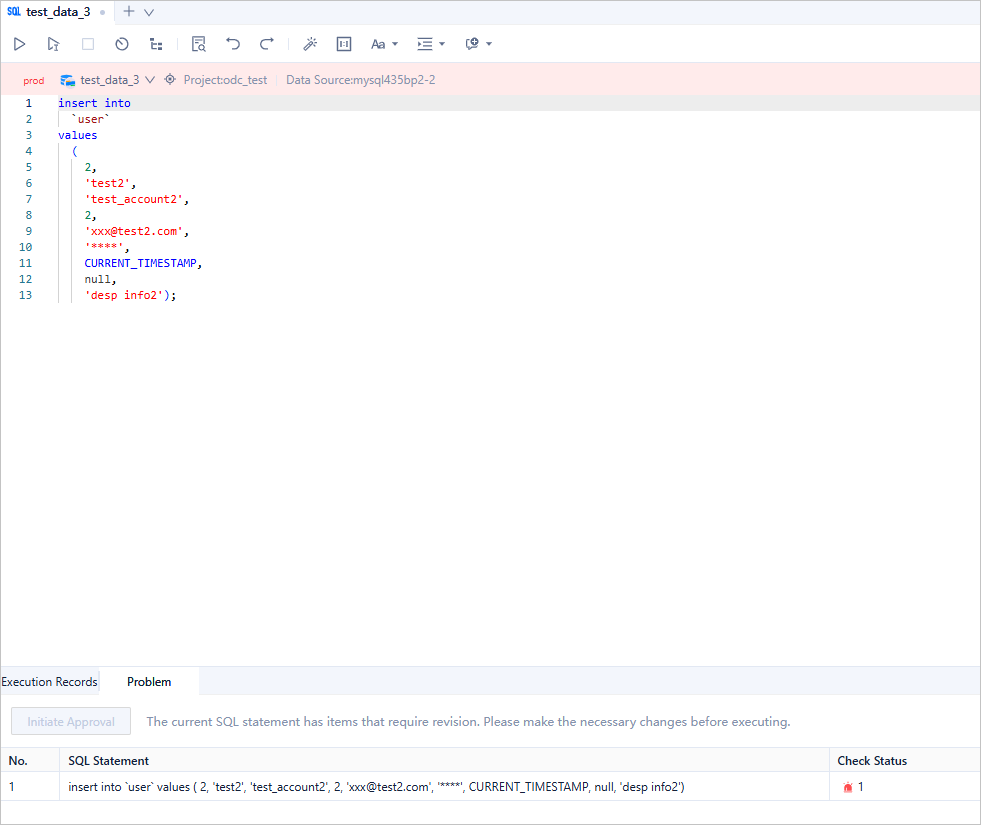Add a new SQL window tab
981x825 pixels.
(x=128, y=12)
